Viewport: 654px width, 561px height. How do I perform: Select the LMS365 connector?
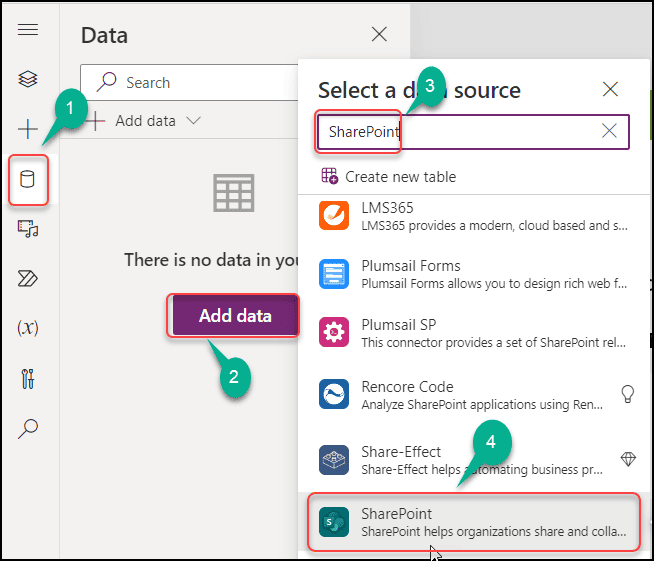click(473, 216)
